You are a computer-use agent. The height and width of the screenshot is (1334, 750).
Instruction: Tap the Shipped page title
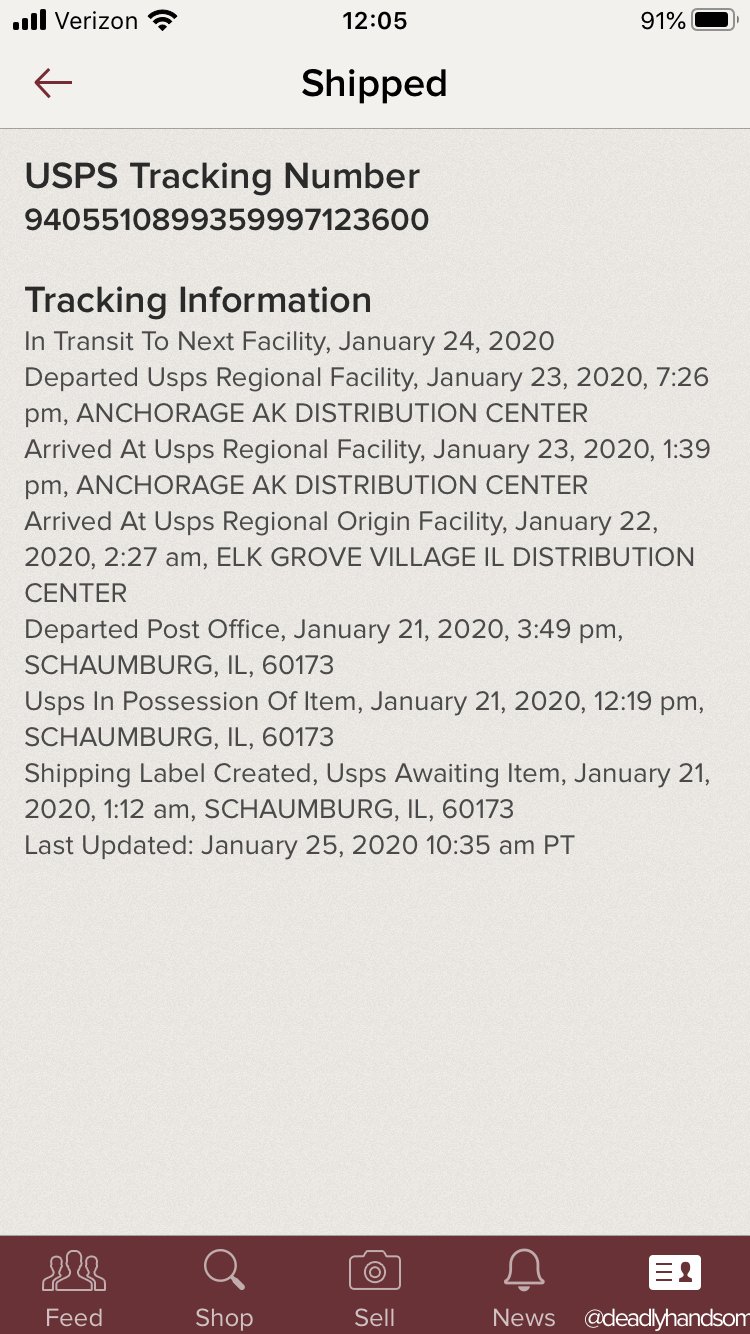point(374,83)
